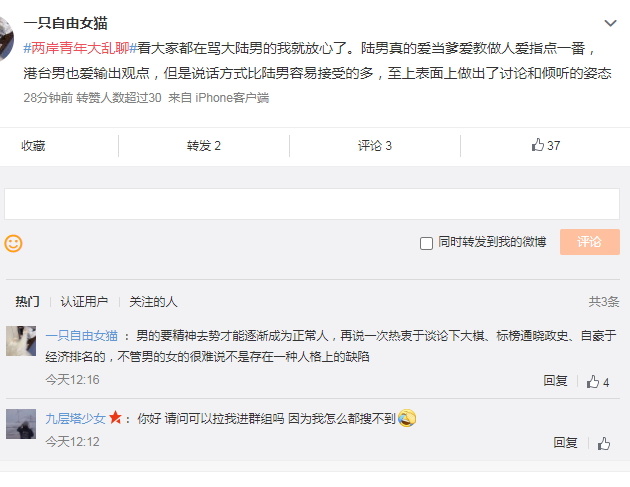Click the laughing-crying emoji in the comment
This screenshot has width=630, height=487.
point(407,418)
